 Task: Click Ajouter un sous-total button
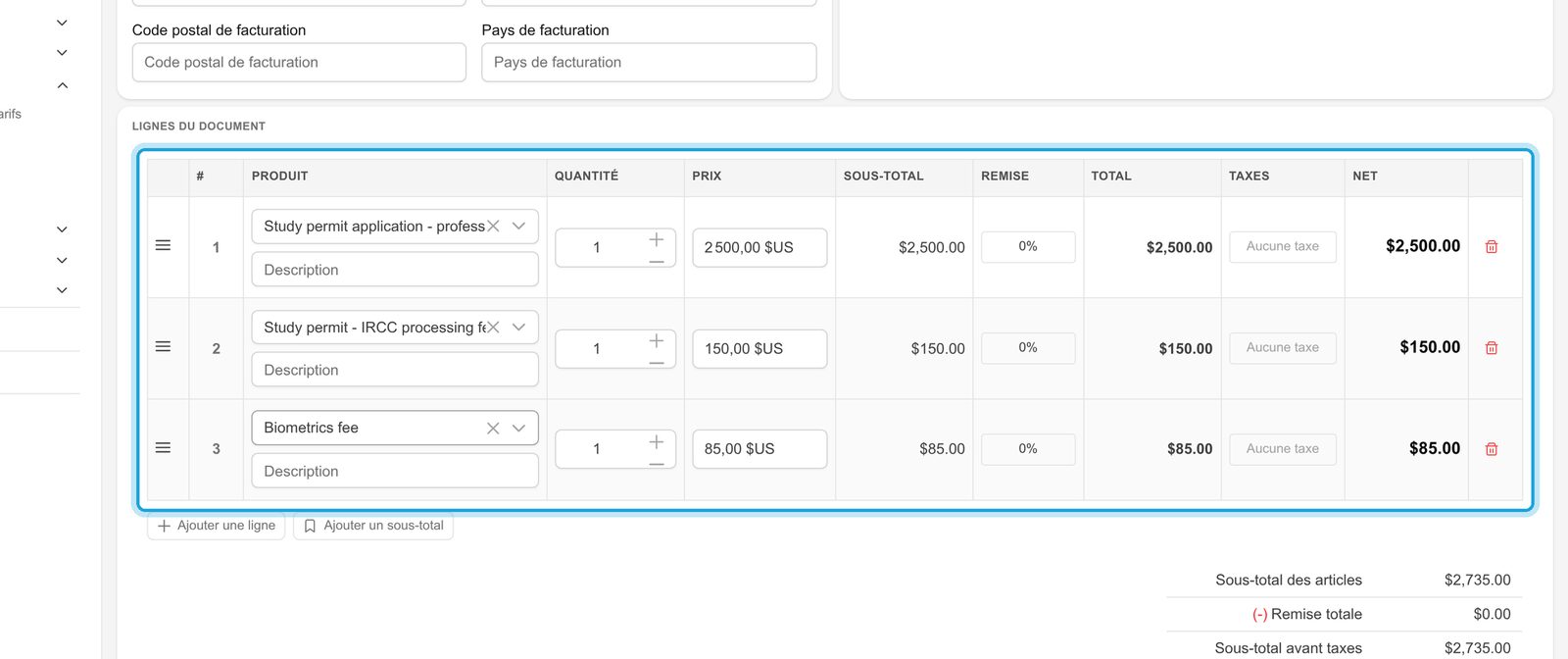[373, 526]
